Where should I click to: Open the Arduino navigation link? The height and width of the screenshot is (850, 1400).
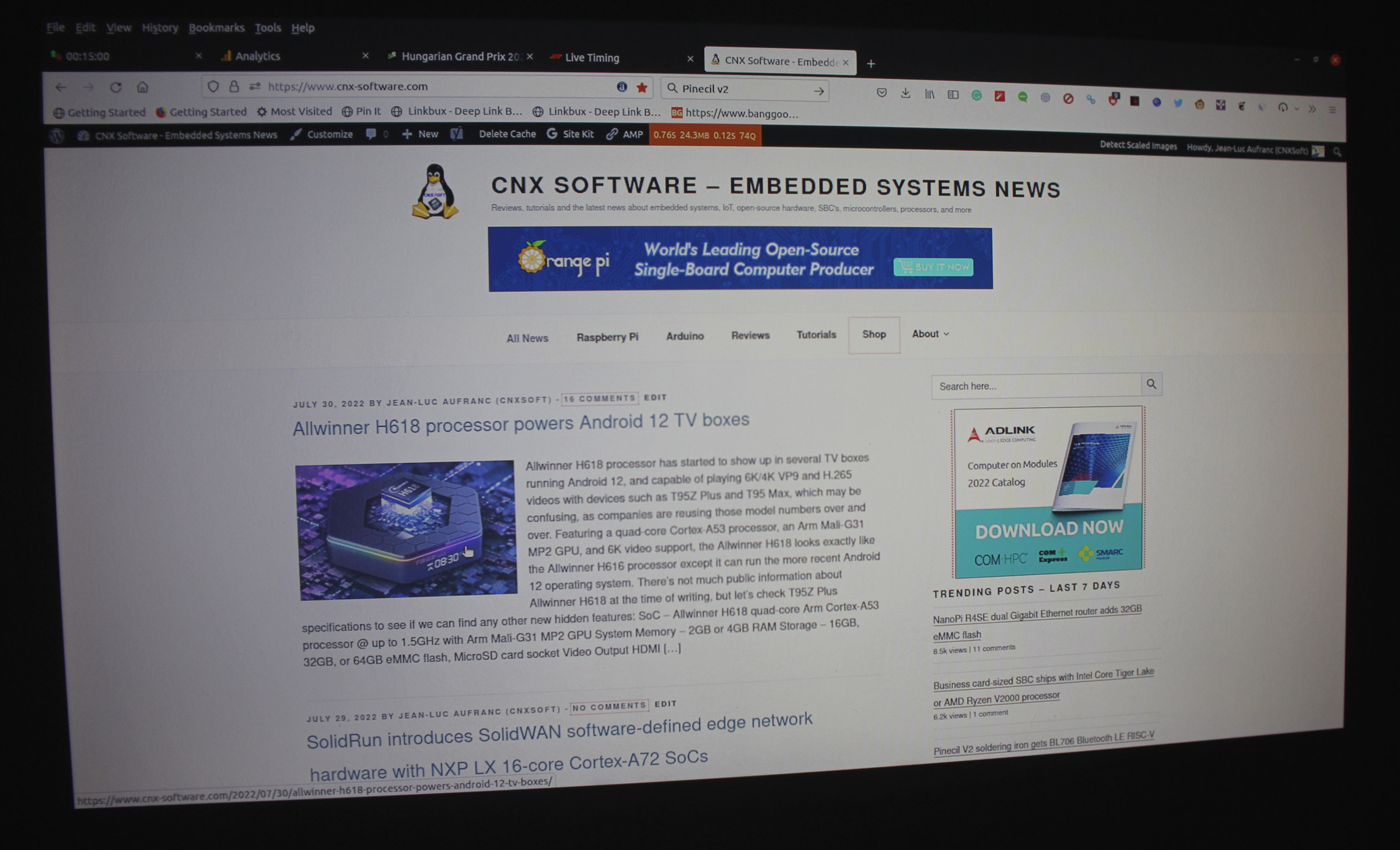click(x=685, y=336)
